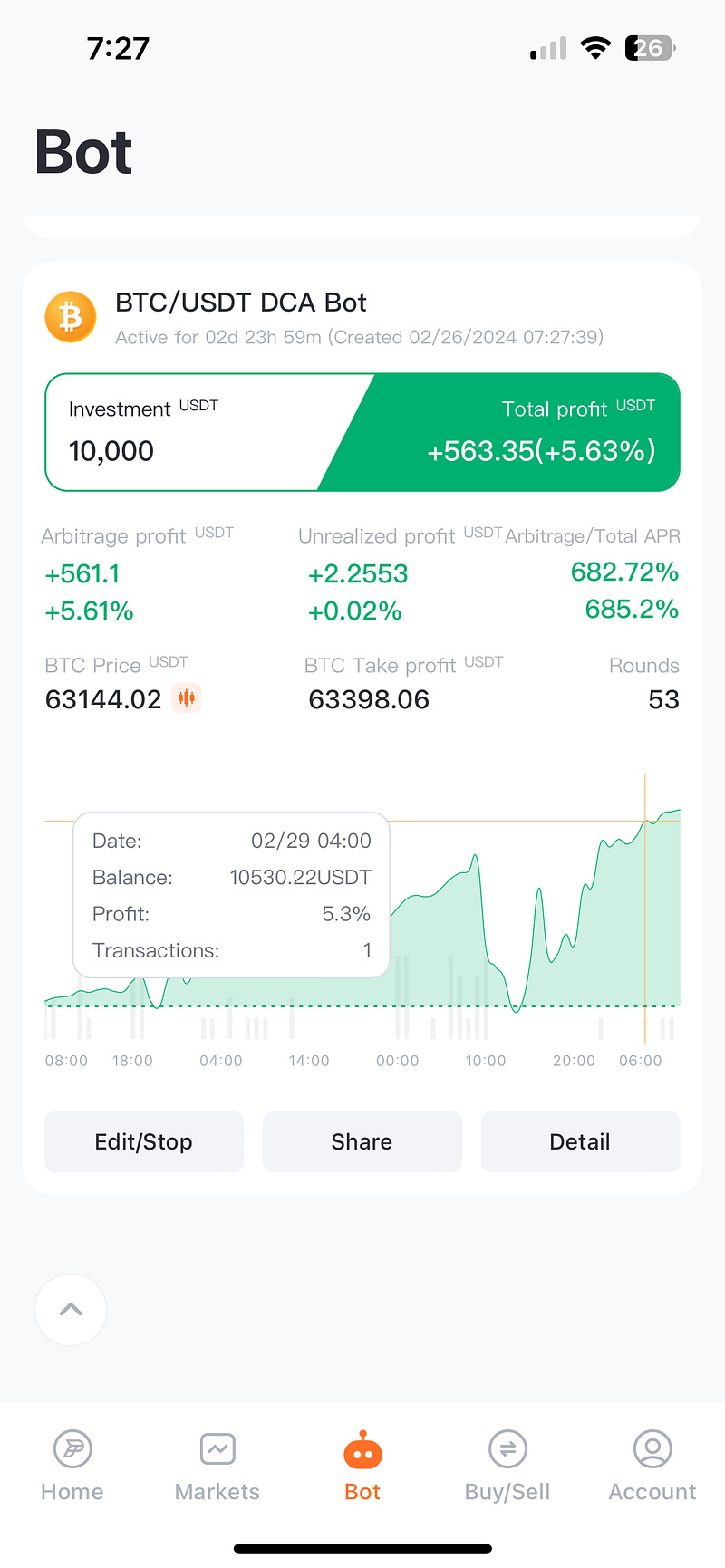Select the vertical crosshair marker on chart
This screenshot has height=1568, width=725.
click(645, 909)
